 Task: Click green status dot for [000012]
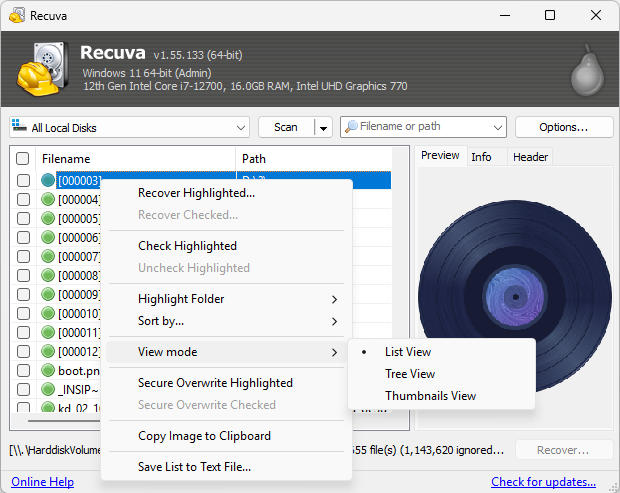pos(48,351)
